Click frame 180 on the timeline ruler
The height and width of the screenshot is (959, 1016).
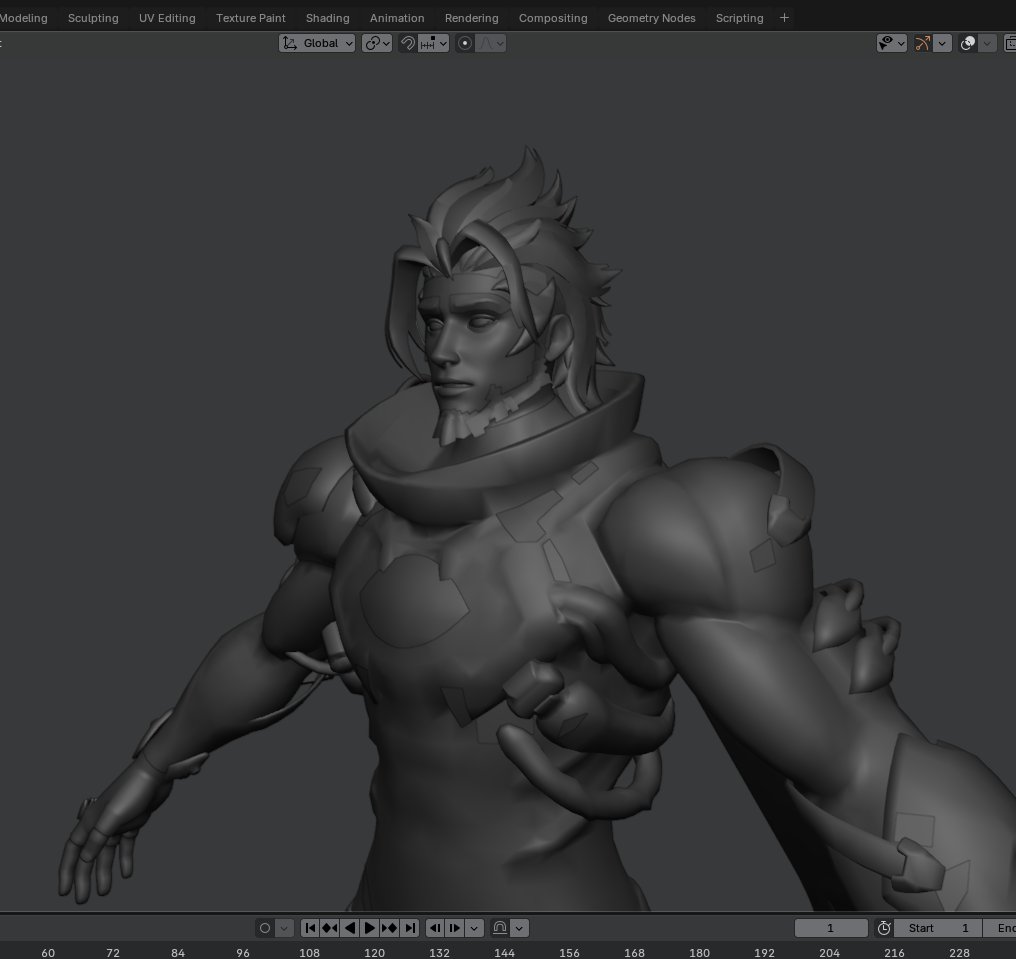pyautogui.click(x=699, y=953)
